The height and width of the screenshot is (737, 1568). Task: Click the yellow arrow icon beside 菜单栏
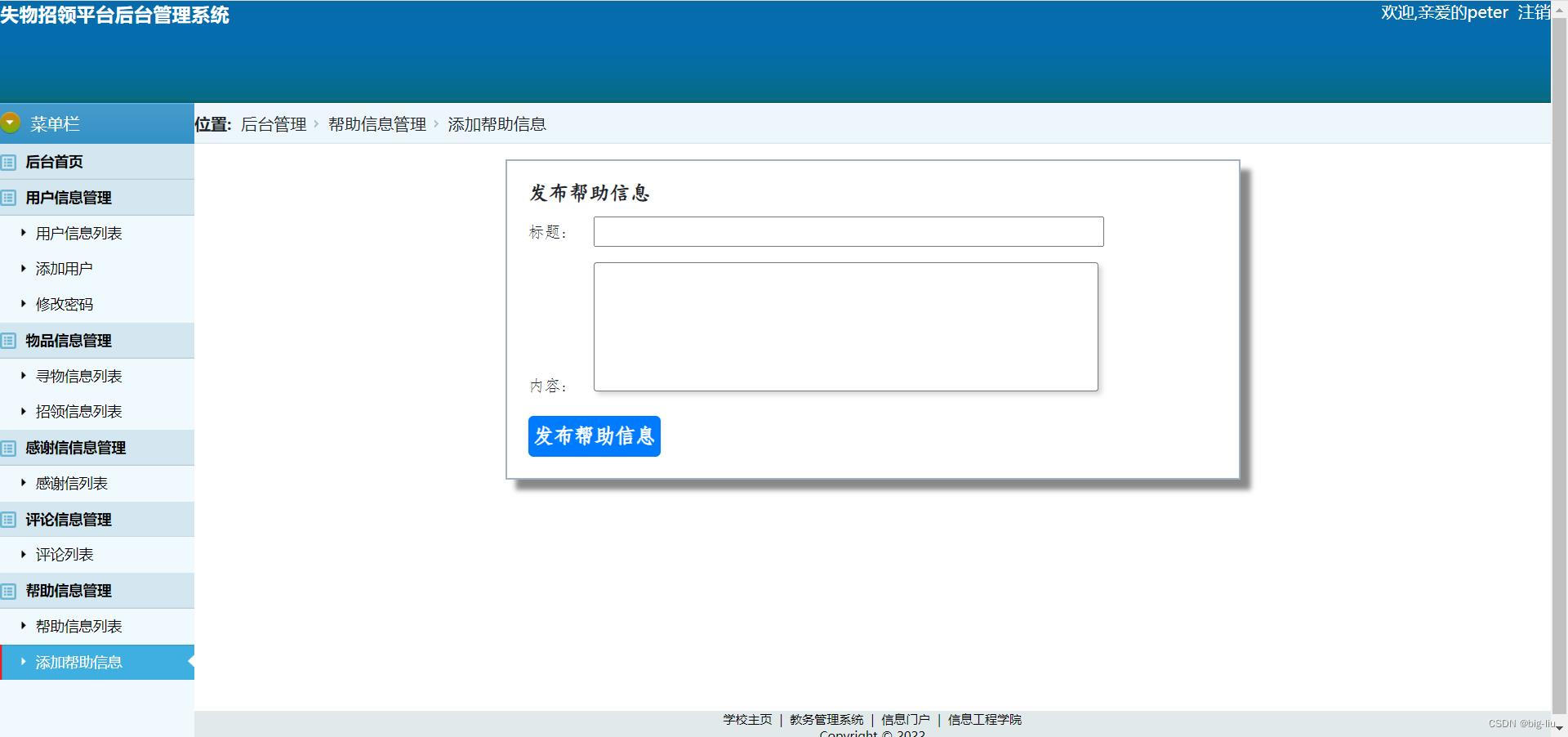[10, 123]
